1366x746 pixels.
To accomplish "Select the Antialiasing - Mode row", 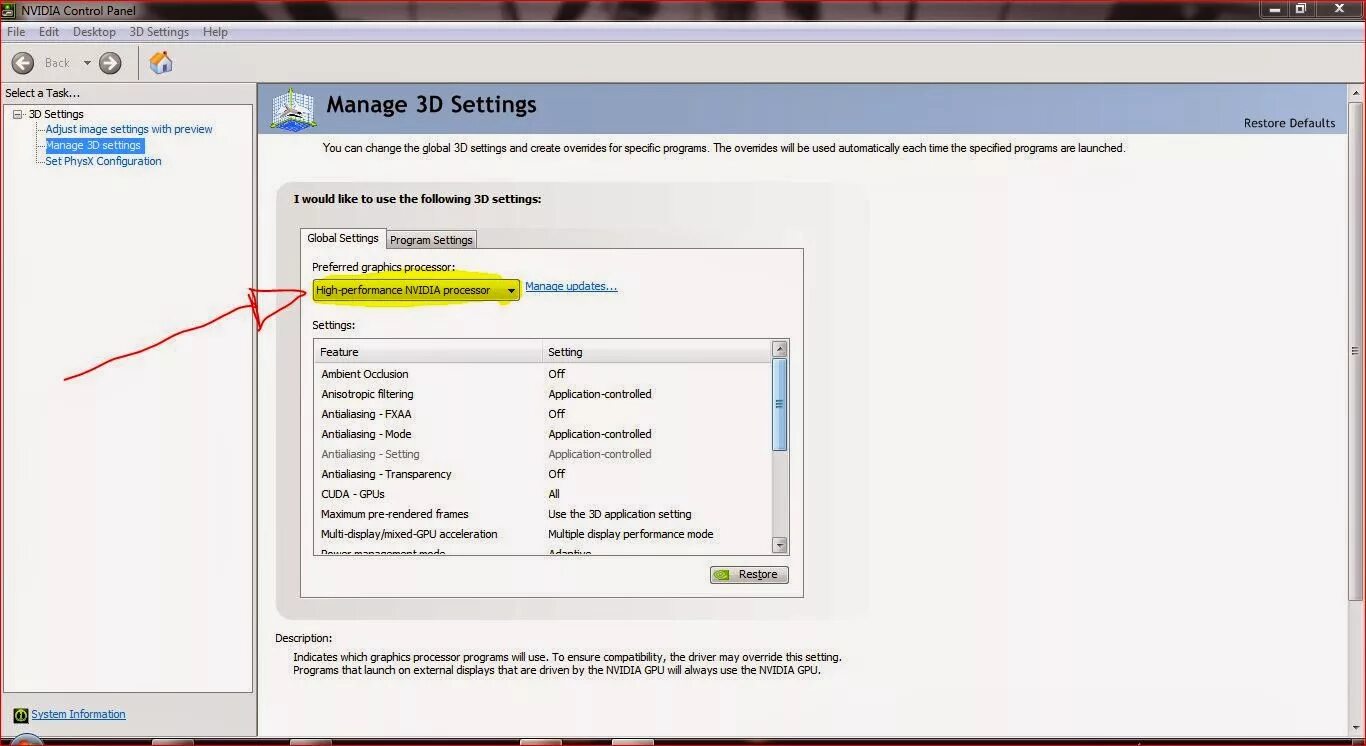I will [542, 434].
